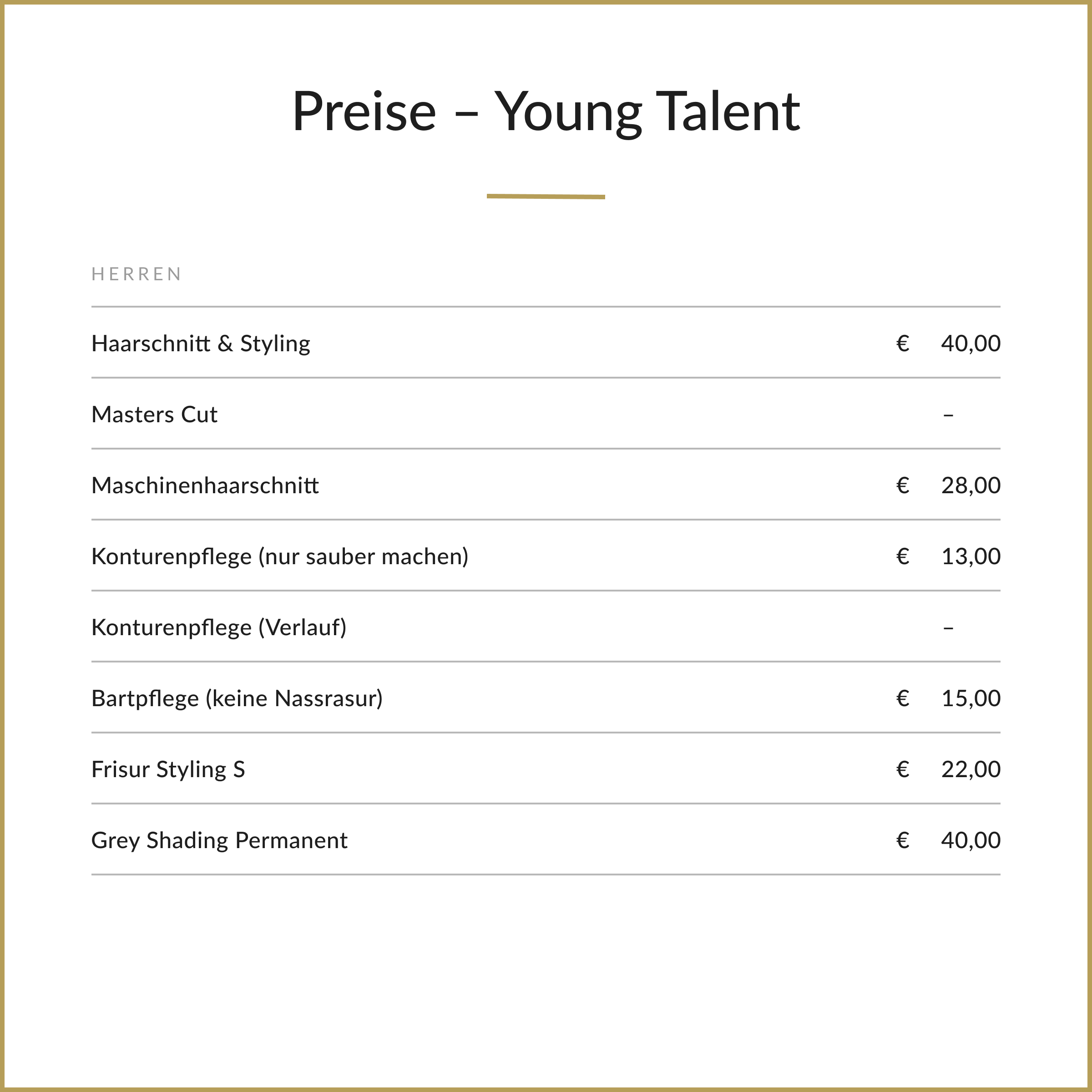Click the euro sign beside 28,00
The width and height of the screenshot is (1092, 1092).
(x=903, y=485)
